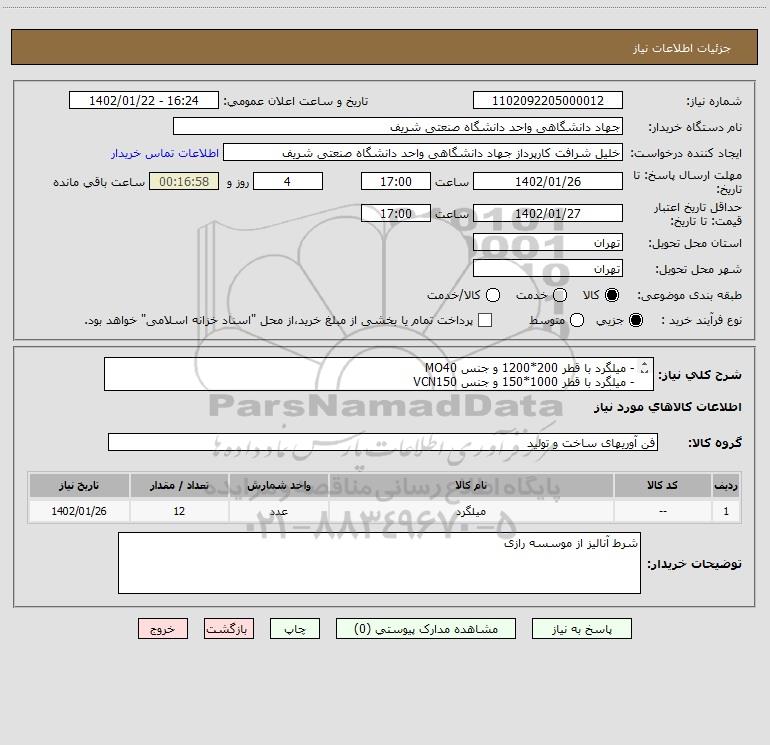Click the price validity hour 17:00 field
Image resolution: width=770 pixels, height=745 pixels.
(396, 213)
